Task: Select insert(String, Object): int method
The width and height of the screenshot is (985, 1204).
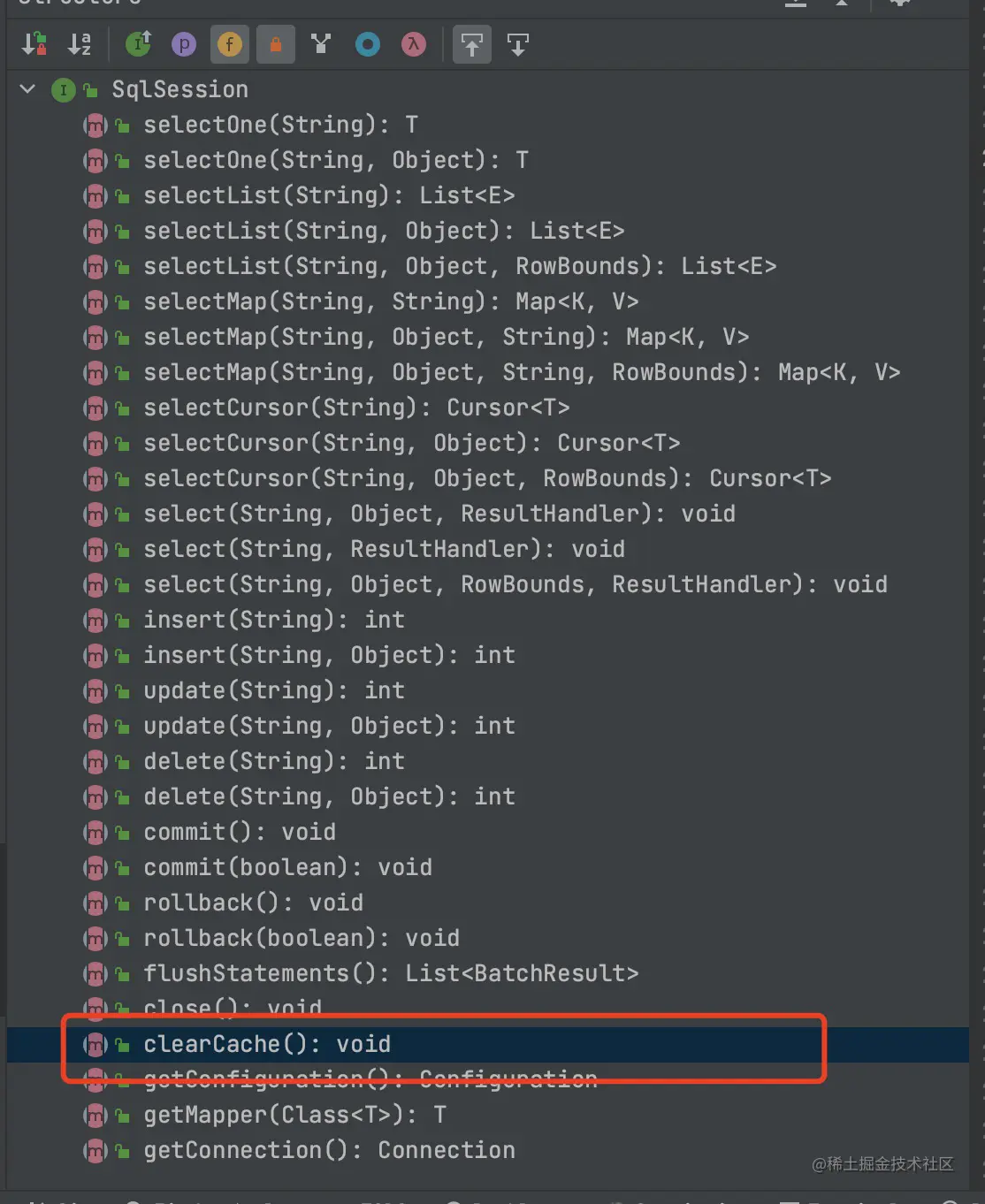Action: (x=329, y=655)
